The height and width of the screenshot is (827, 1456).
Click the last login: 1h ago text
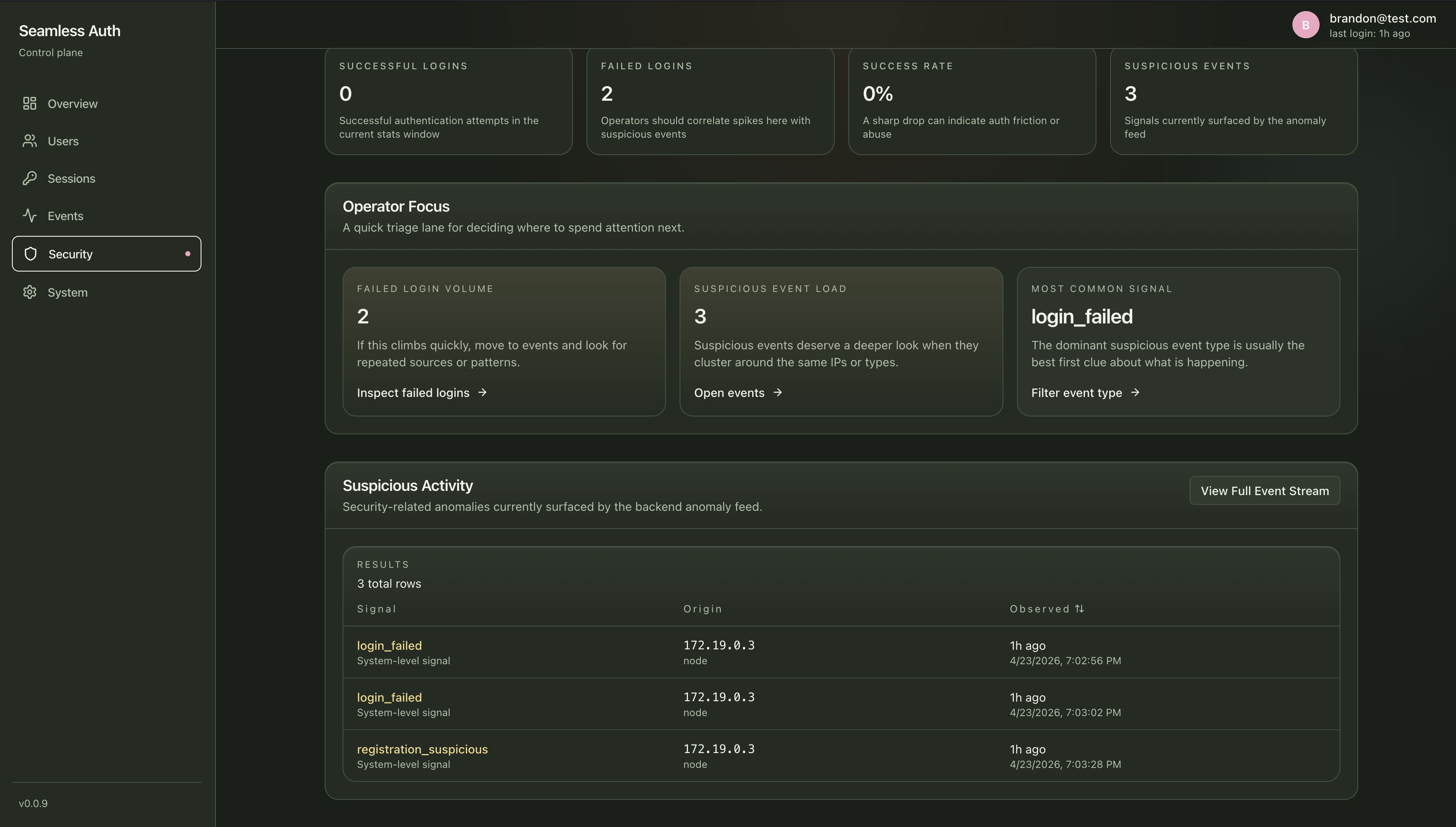tap(1370, 34)
